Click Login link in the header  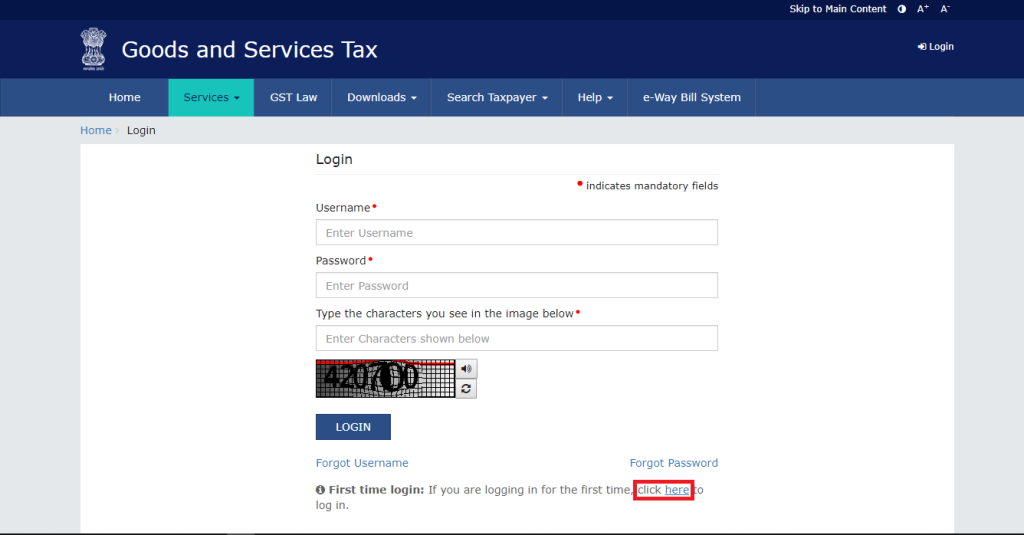[x=936, y=46]
